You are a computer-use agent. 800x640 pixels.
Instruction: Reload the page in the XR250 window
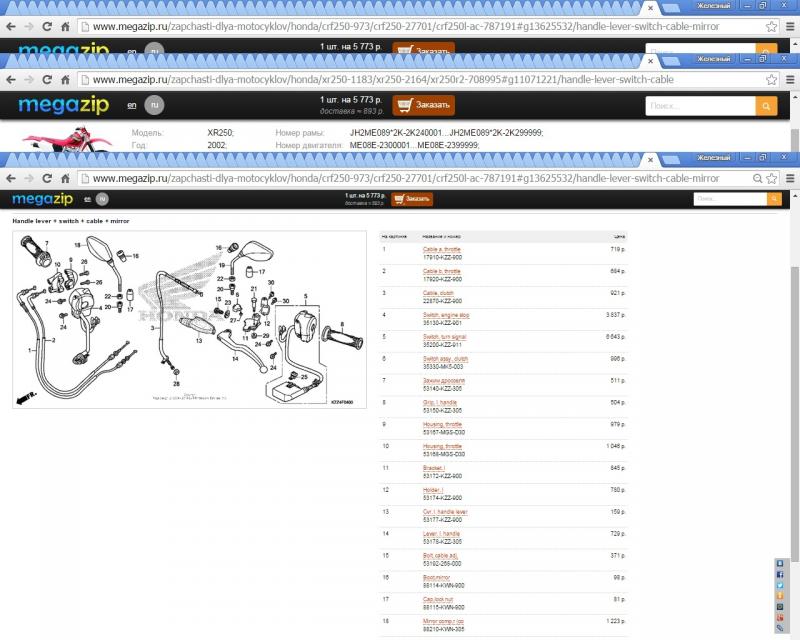click(x=47, y=80)
